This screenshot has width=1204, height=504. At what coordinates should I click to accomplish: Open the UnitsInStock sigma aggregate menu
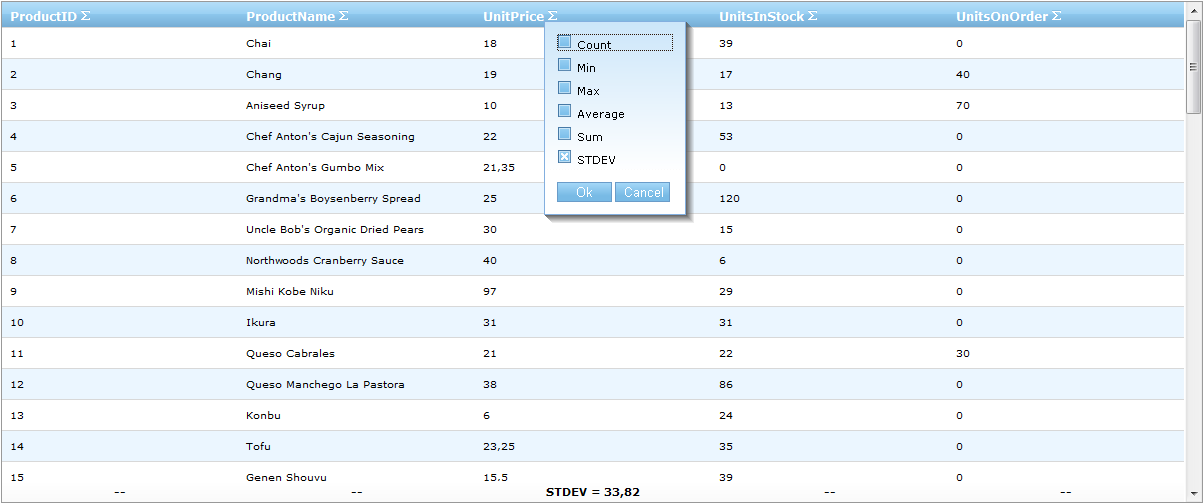(x=813, y=16)
